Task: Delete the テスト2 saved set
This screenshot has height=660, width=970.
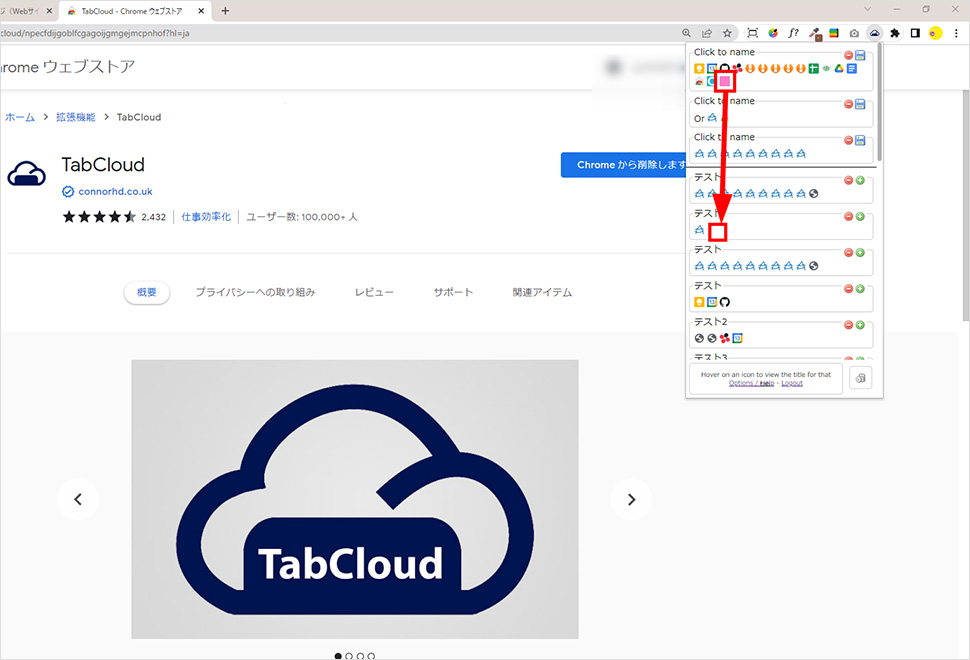Action: coord(849,325)
